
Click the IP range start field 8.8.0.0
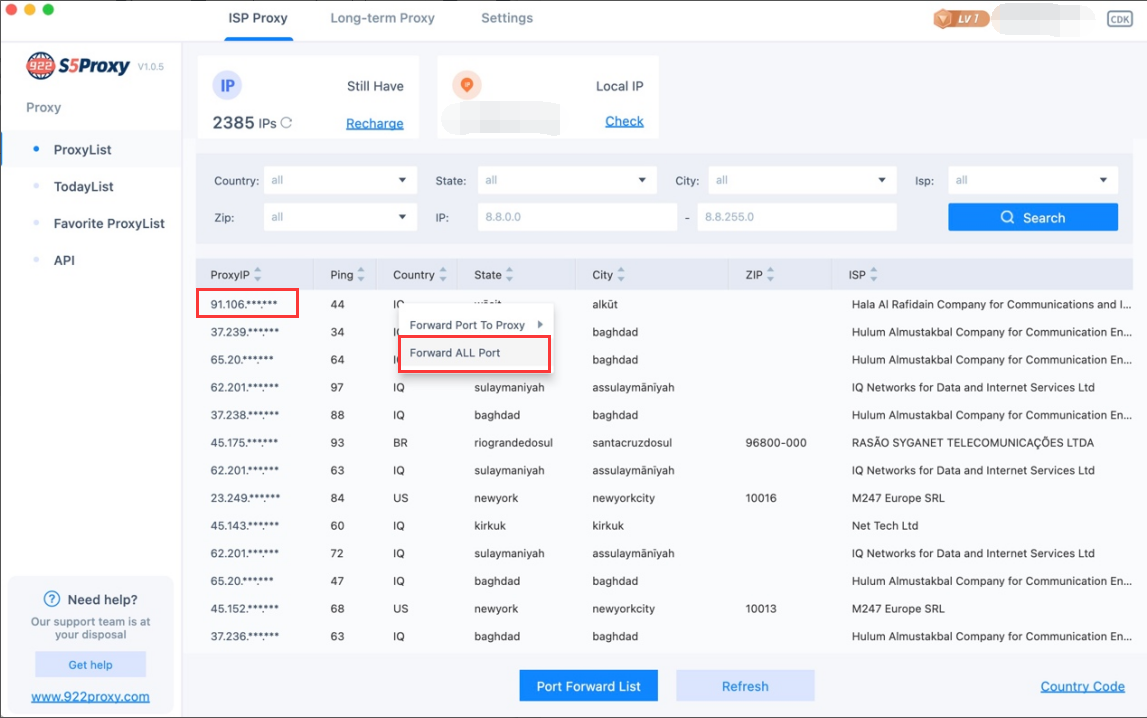pos(577,217)
